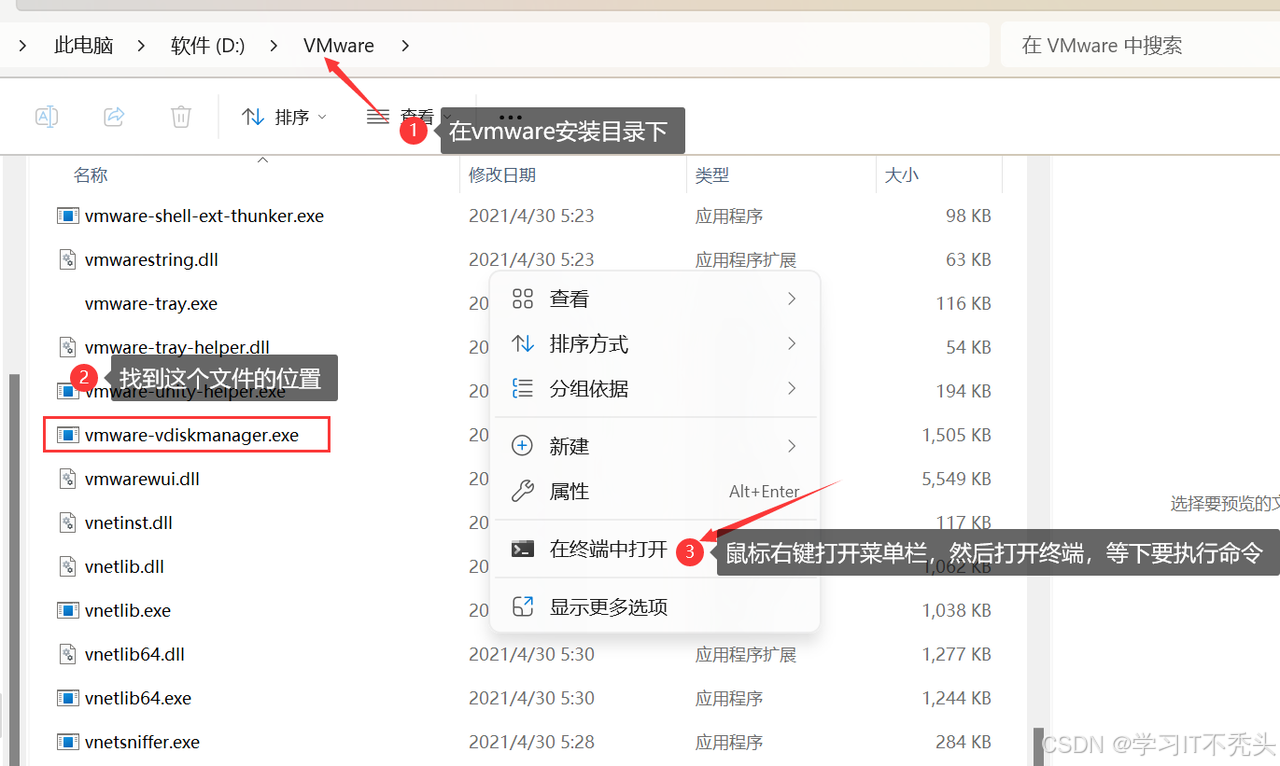This screenshot has width=1280, height=766.
Task: Open 查看 submenu in context menu
Action: pyautogui.click(x=655, y=299)
